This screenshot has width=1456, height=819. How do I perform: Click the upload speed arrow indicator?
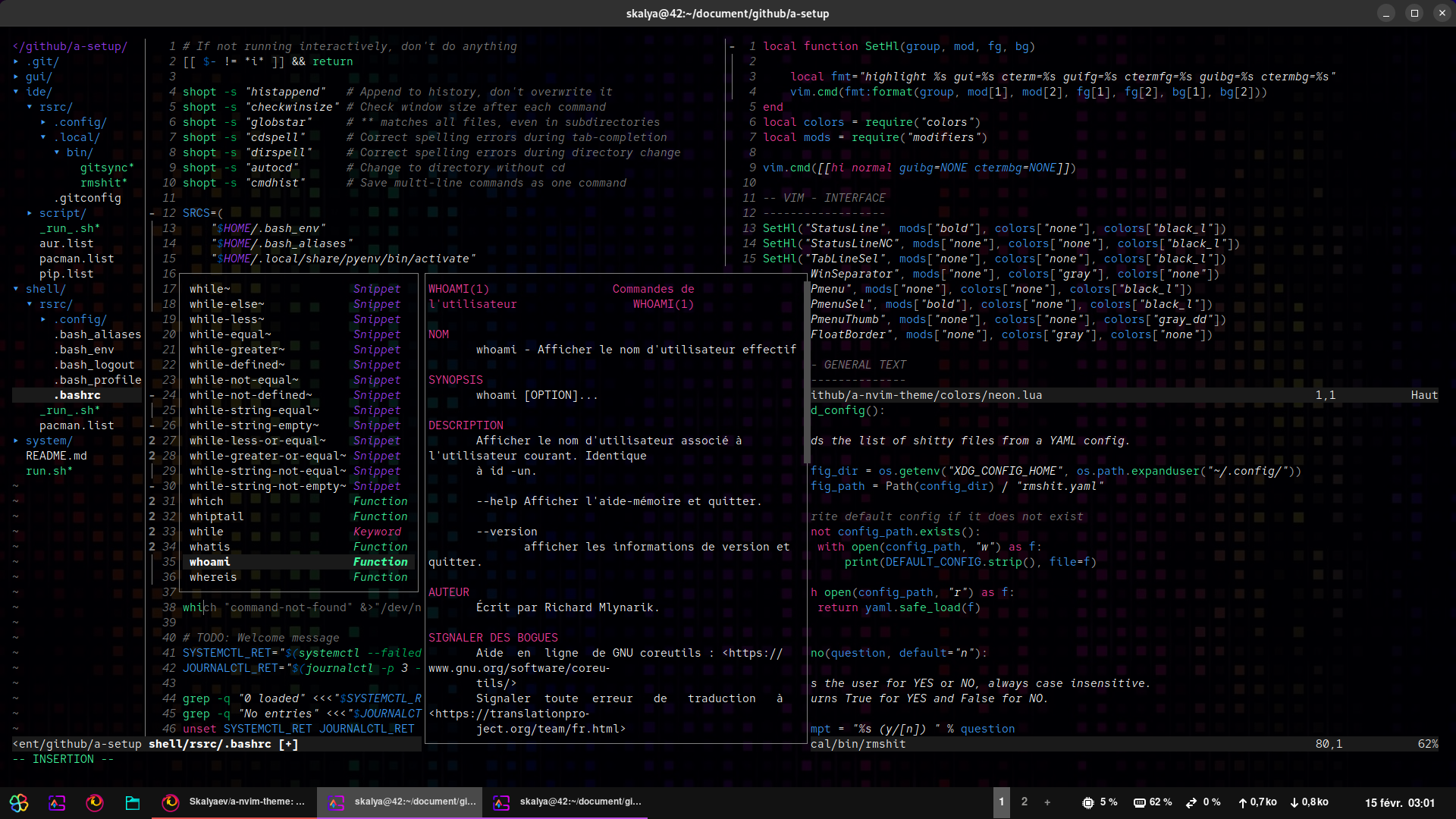[x=1243, y=802]
